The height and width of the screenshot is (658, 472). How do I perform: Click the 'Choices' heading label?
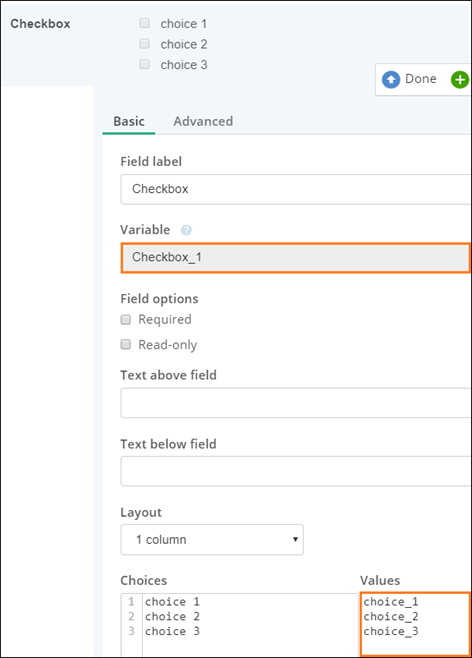point(143,580)
